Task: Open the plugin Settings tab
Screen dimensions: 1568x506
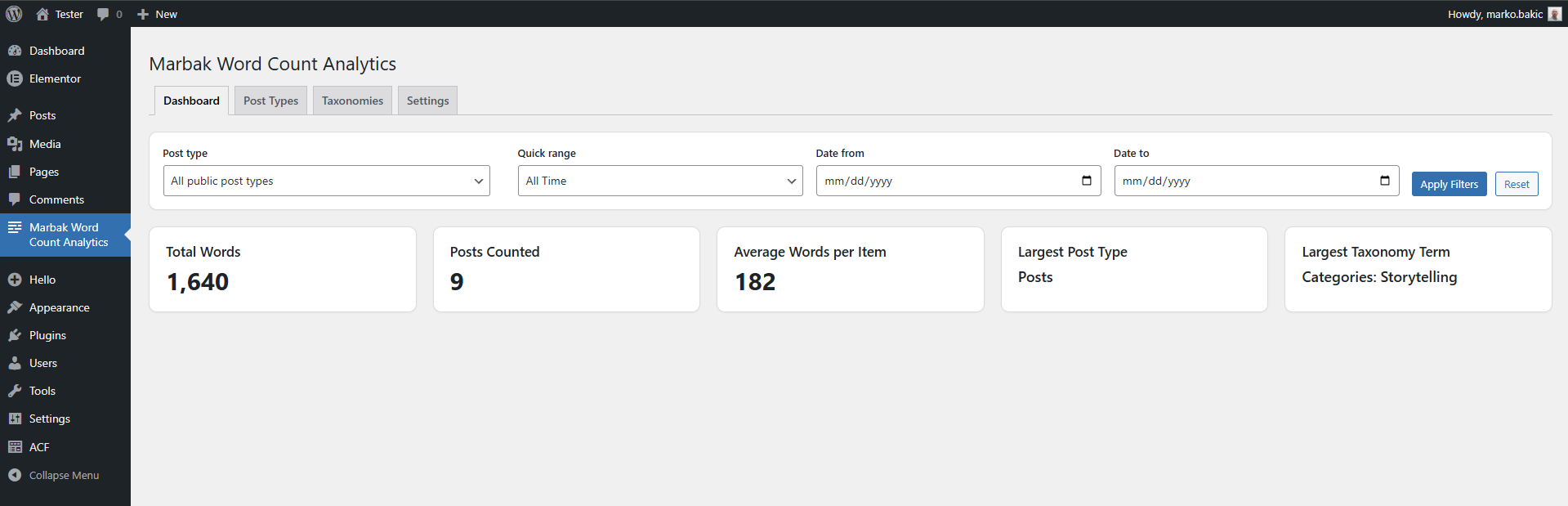Action: pos(427,101)
